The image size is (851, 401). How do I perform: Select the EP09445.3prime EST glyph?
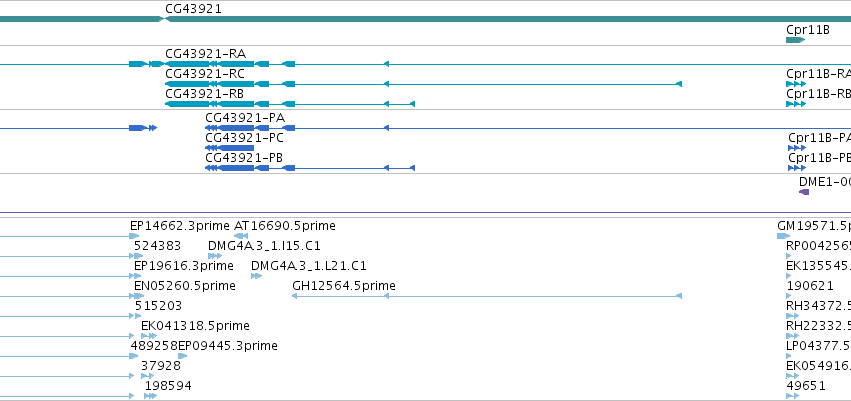click(182, 356)
